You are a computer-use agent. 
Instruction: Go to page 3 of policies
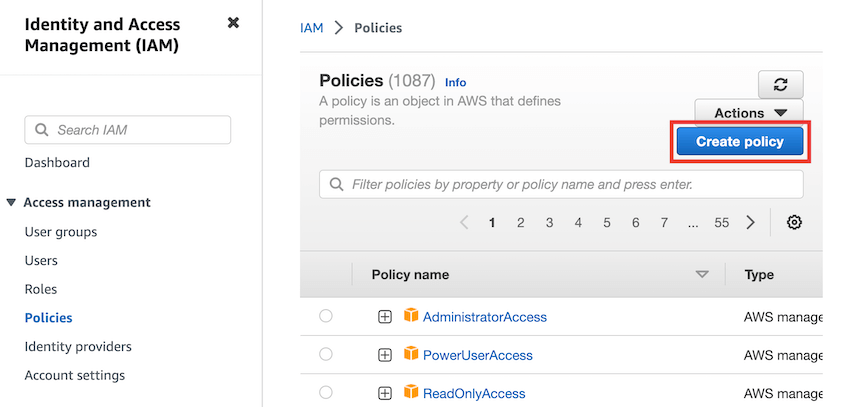coord(549,223)
